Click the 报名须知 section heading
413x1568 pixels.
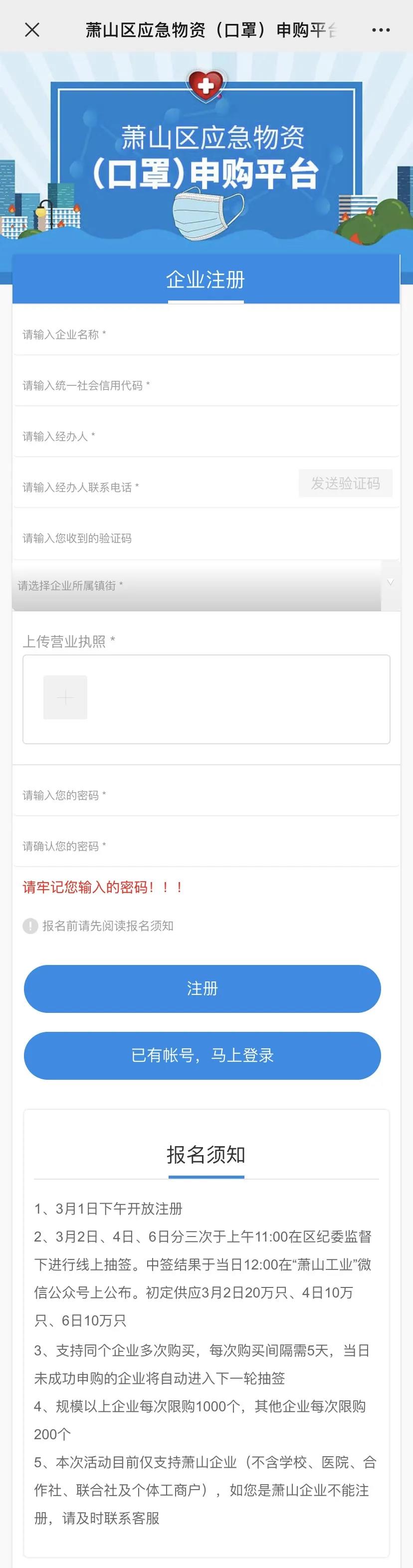(x=206, y=1155)
